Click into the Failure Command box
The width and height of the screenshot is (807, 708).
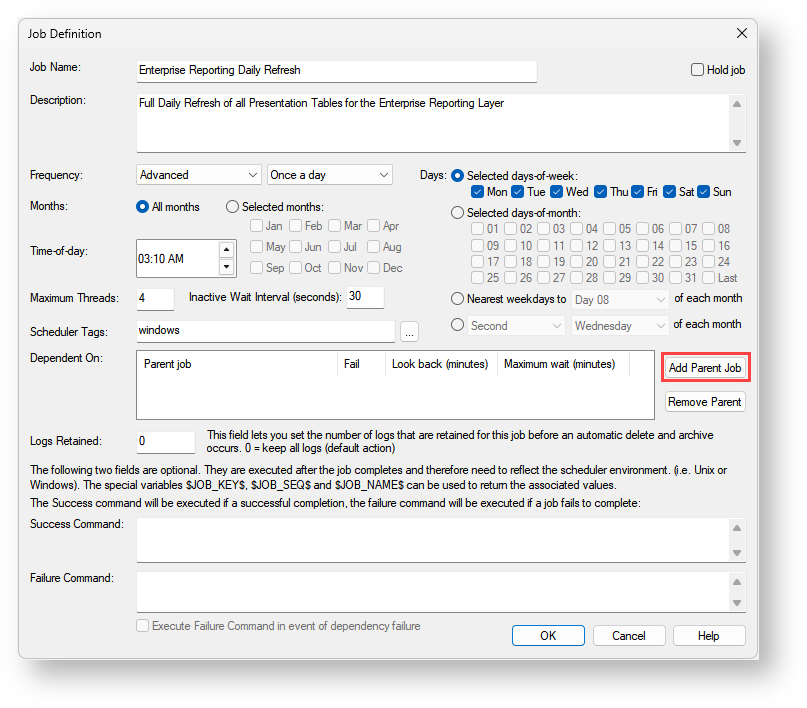(x=432, y=592)
